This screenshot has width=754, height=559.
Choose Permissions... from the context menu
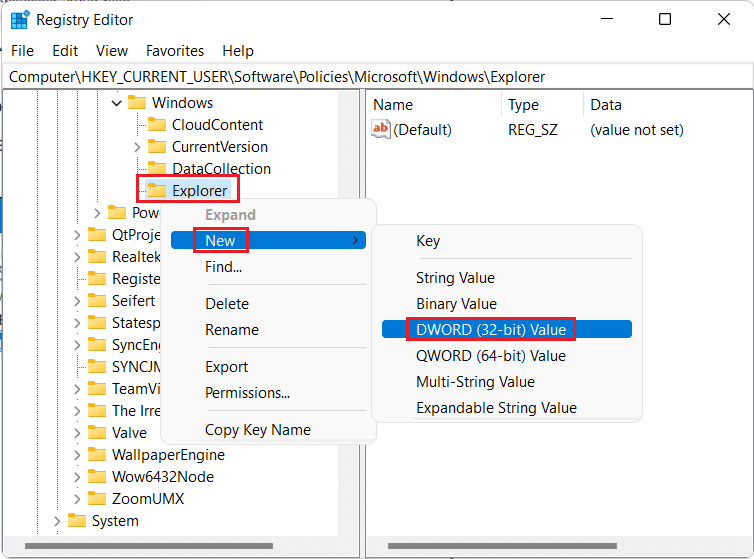coord(268,392)
